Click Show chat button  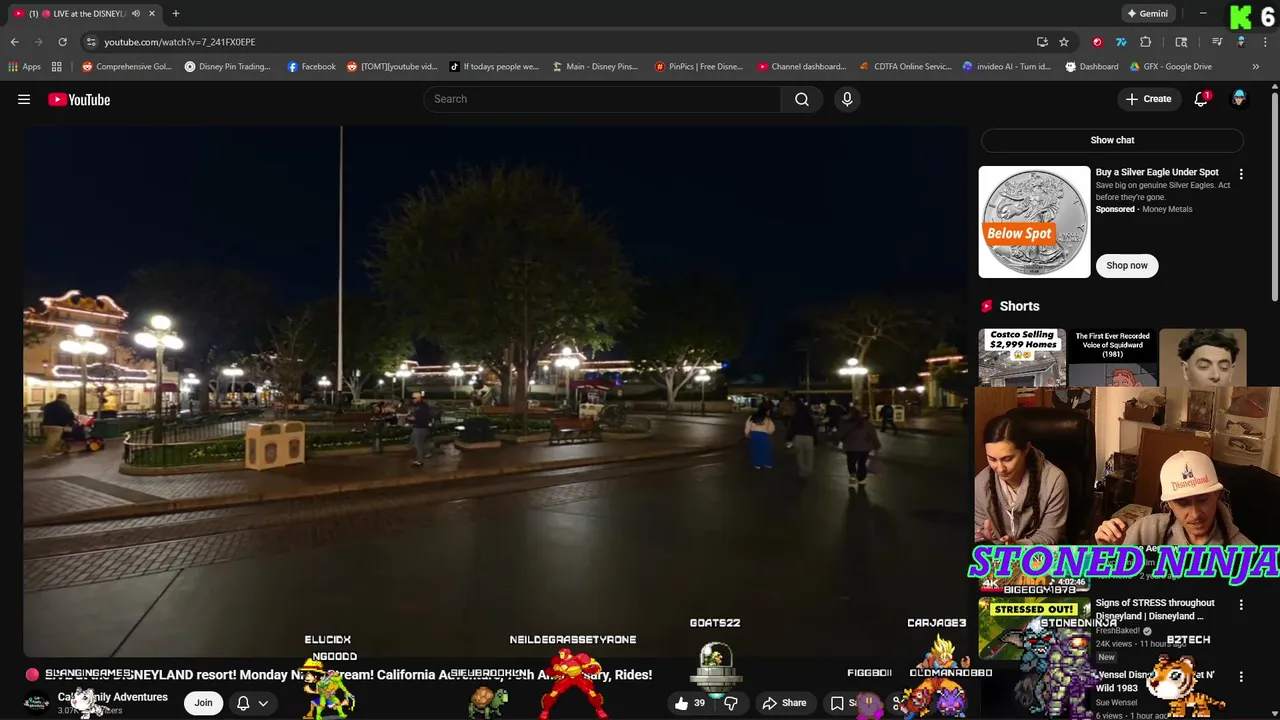1112,140
